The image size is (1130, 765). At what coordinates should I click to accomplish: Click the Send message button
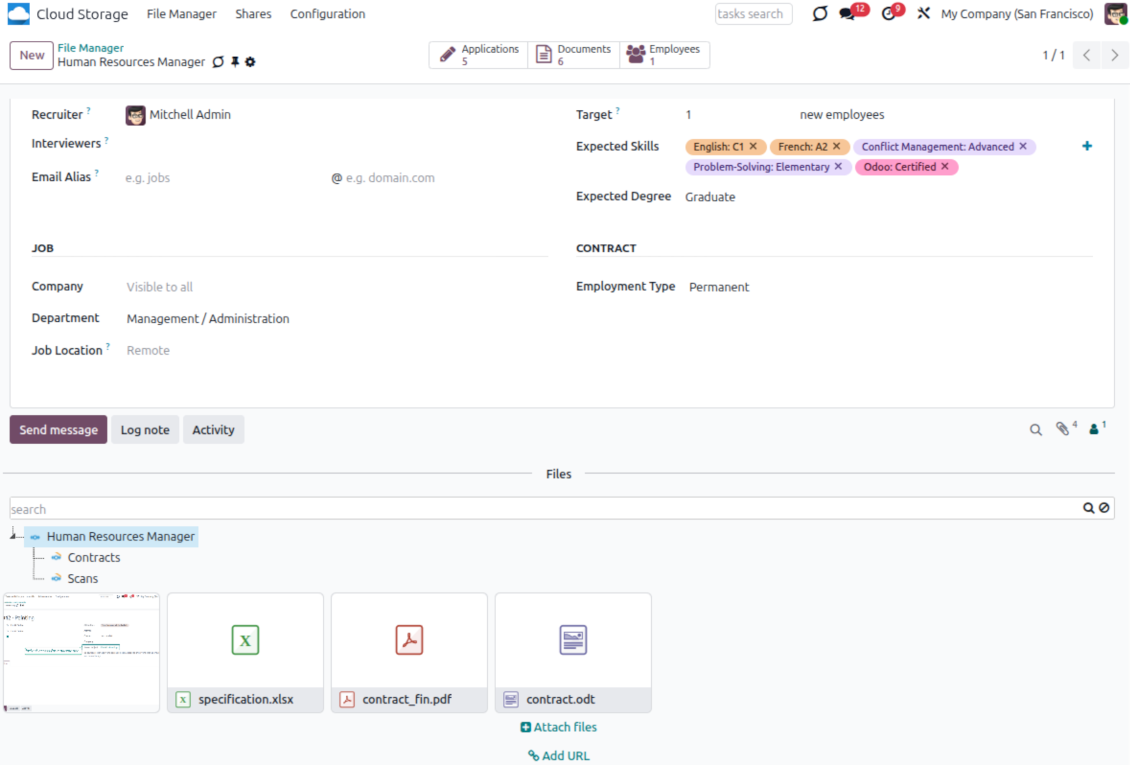(58, 430)
